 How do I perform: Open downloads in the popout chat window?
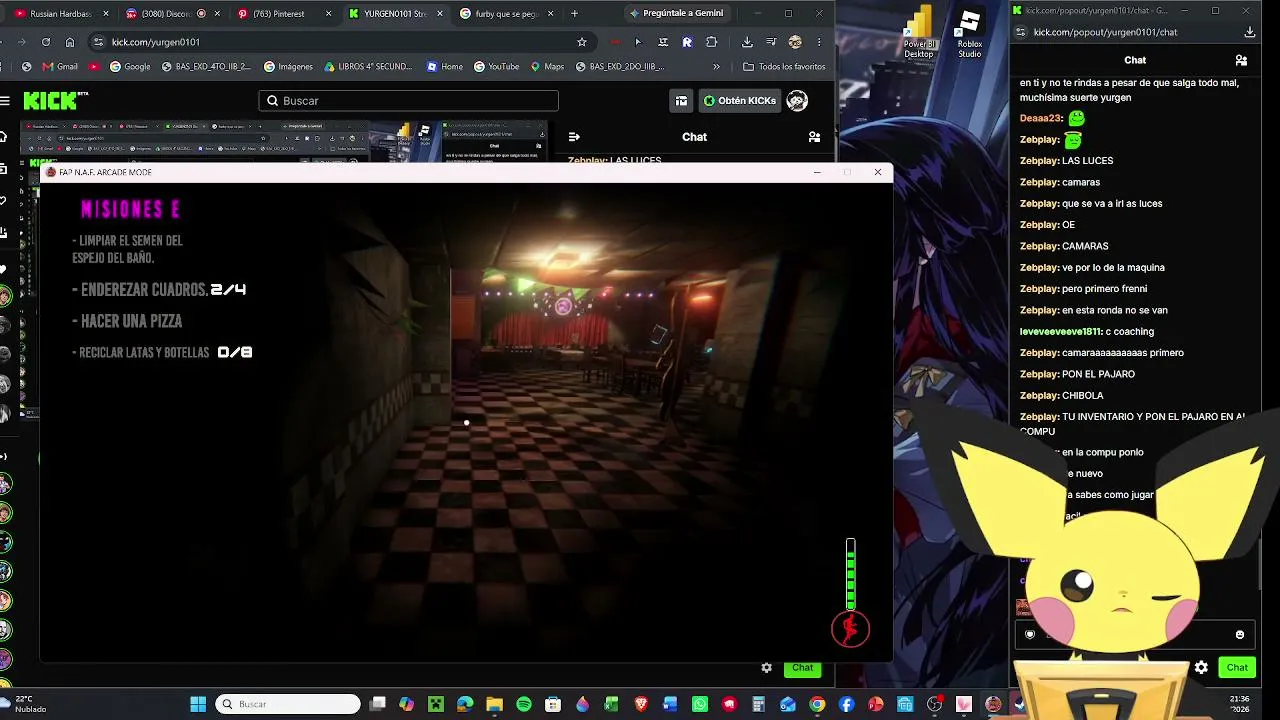1250,32
